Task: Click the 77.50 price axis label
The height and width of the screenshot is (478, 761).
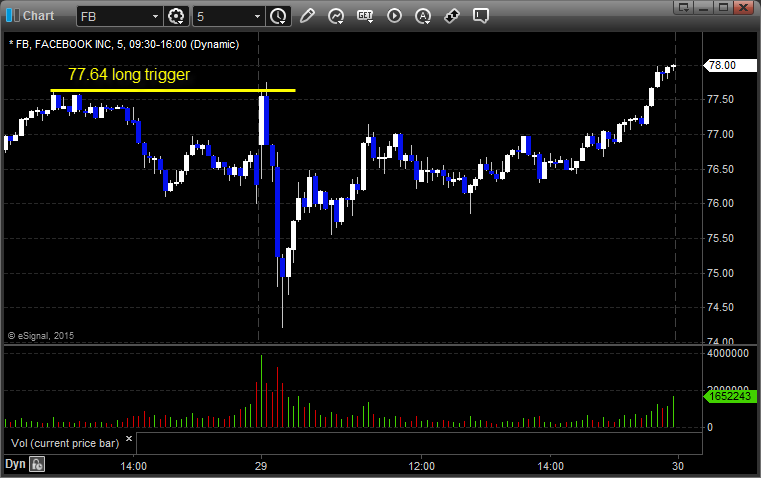Action: pos(721,99)
